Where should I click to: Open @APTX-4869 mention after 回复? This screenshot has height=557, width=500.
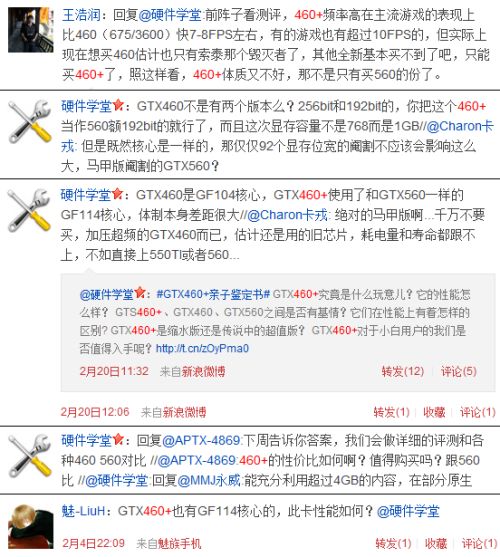click(x=201, y=441)
